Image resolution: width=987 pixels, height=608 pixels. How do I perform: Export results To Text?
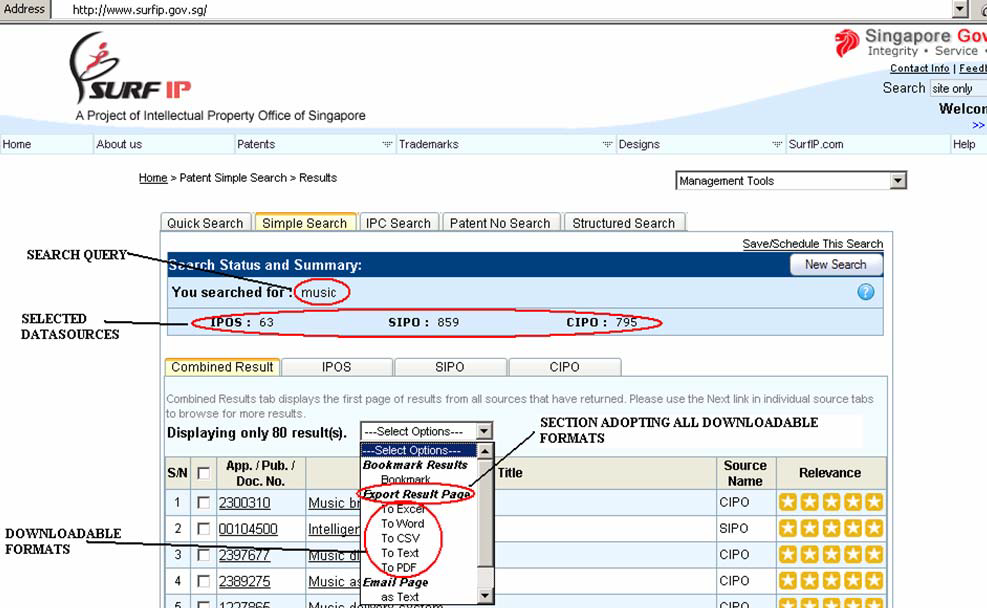click(x=400, y=553)
